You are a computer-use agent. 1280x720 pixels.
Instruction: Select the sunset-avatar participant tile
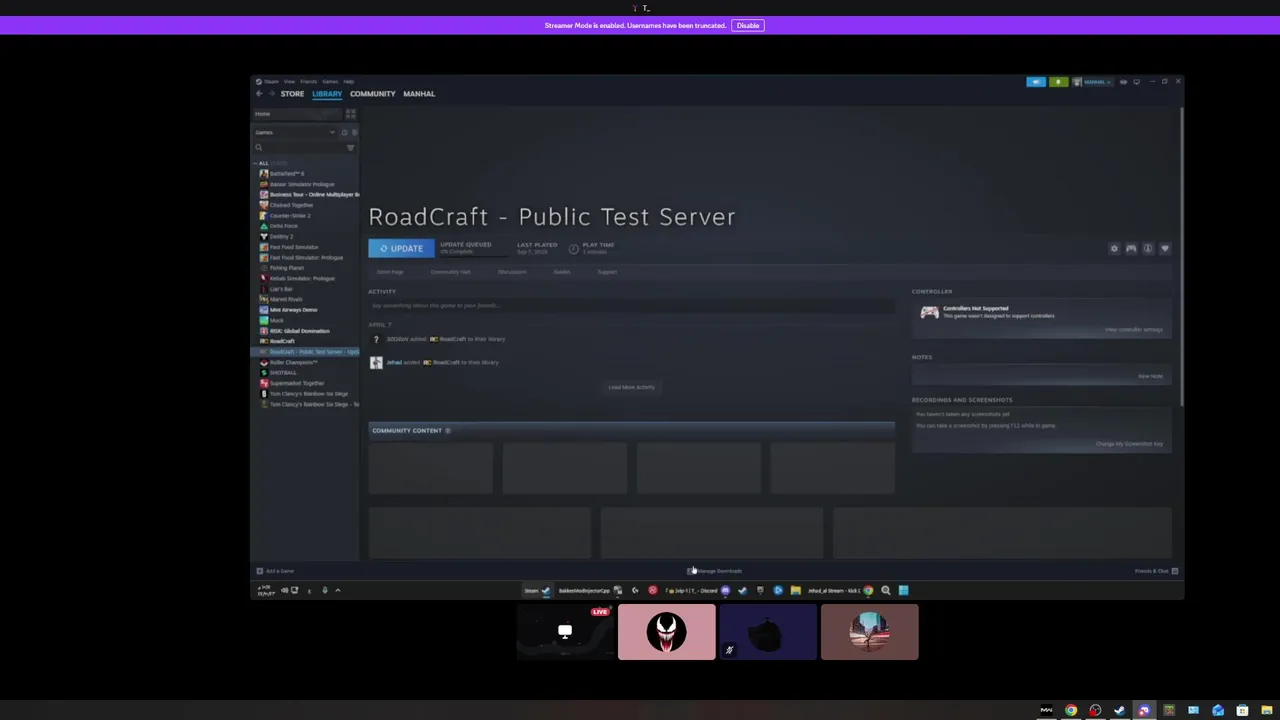tap(869, 632)
